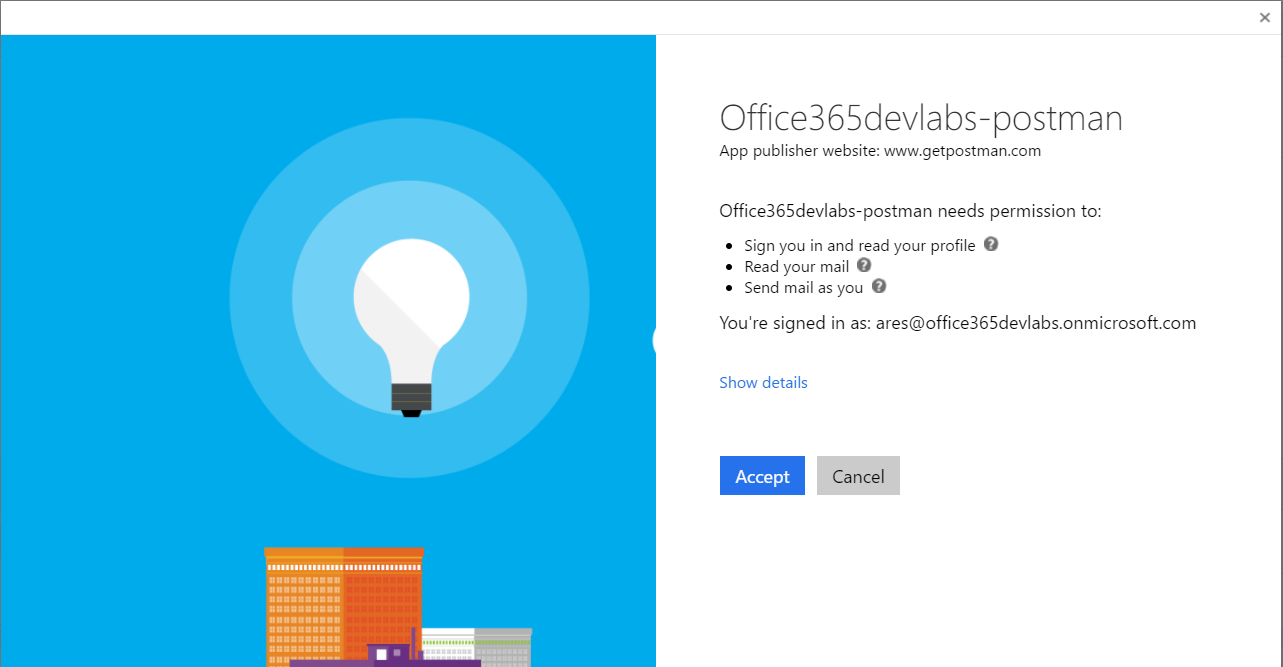Click help icon next to "Read your mail"
This screenshot has width=1283, height=667.
(864, 265)
